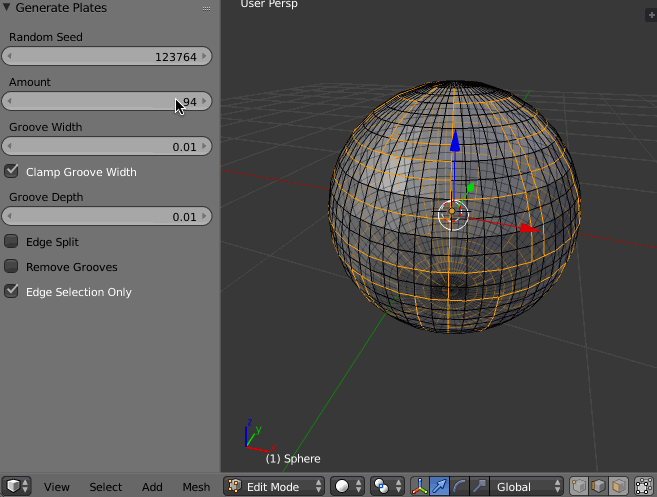657x497 pixels.
Task: Open the Mesh menu
Action: pos(196,487)
